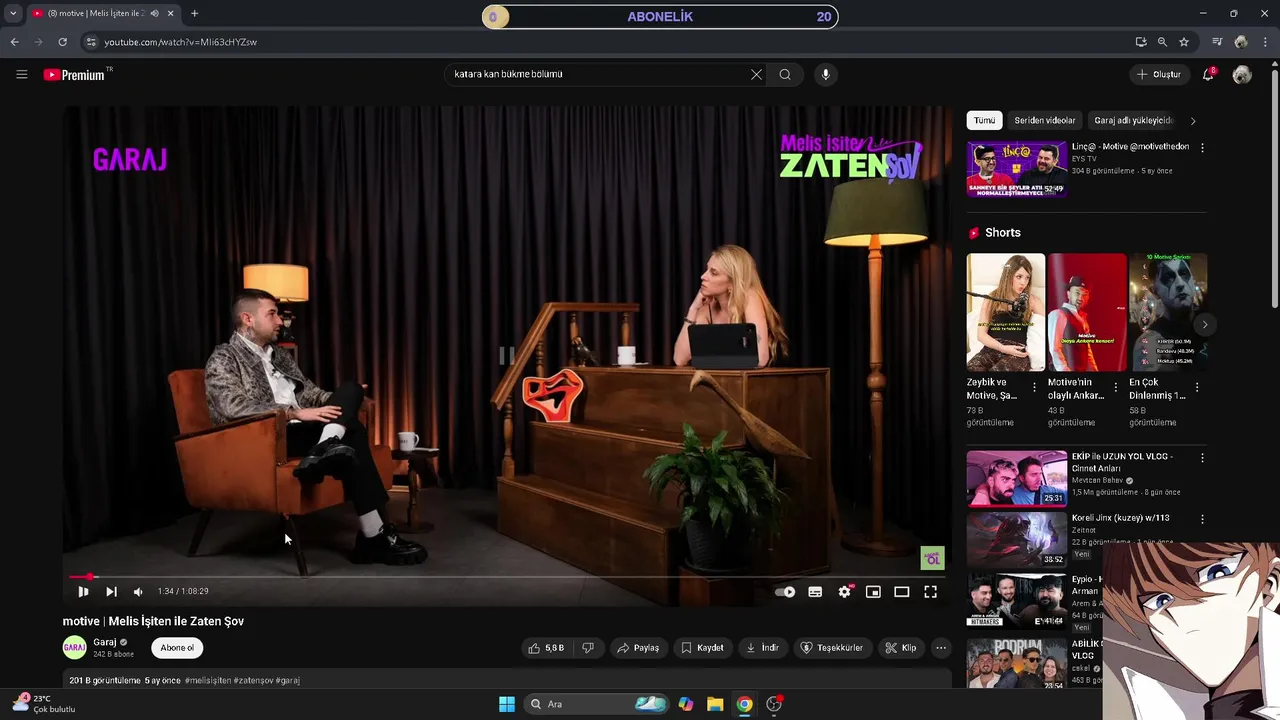Screen dimensions: 1280x720
Task: Select the Seriden videolar chip
Action: point(1045,120)
